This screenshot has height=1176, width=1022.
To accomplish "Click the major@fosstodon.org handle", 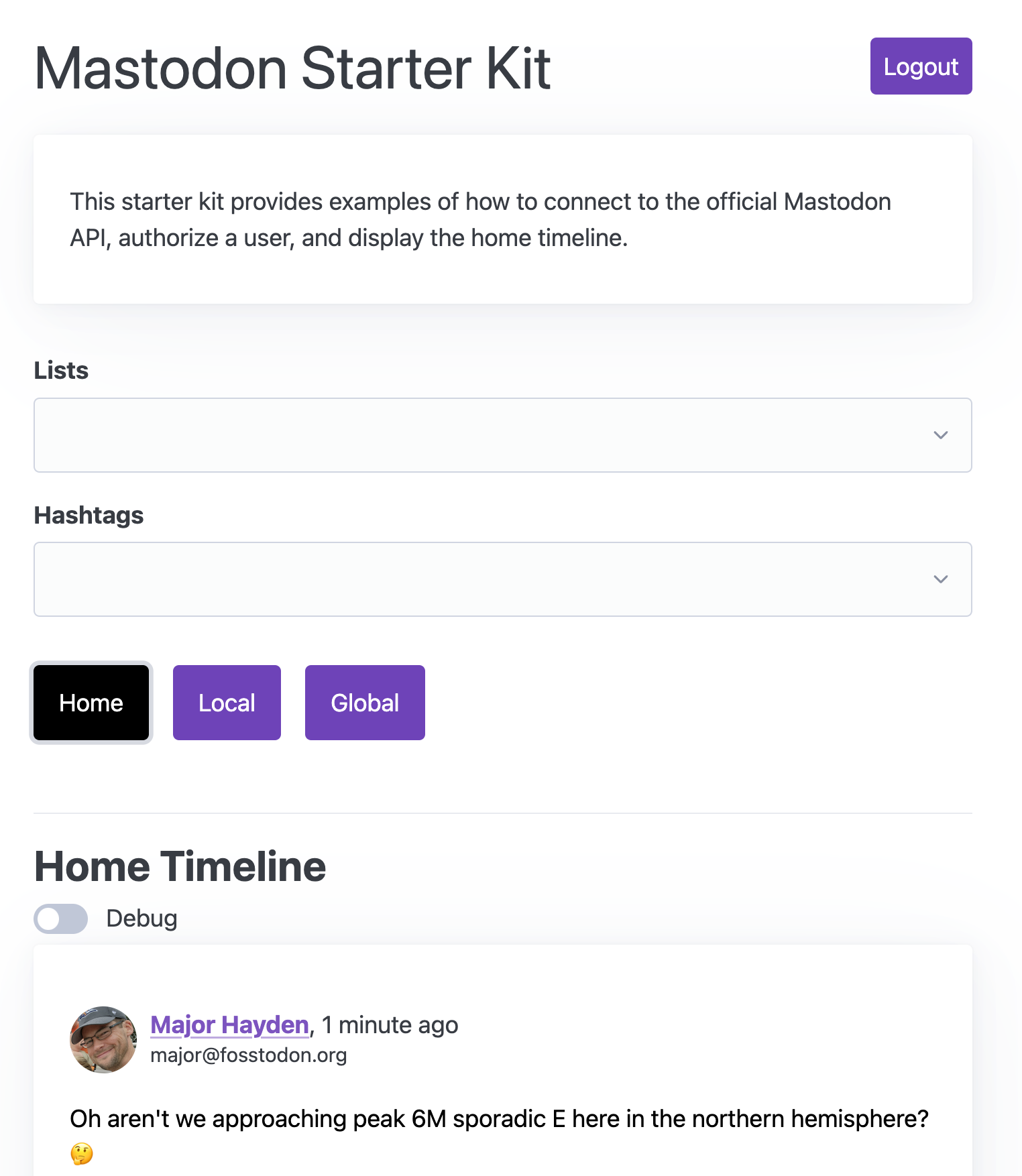I will tap(249, 1055).
